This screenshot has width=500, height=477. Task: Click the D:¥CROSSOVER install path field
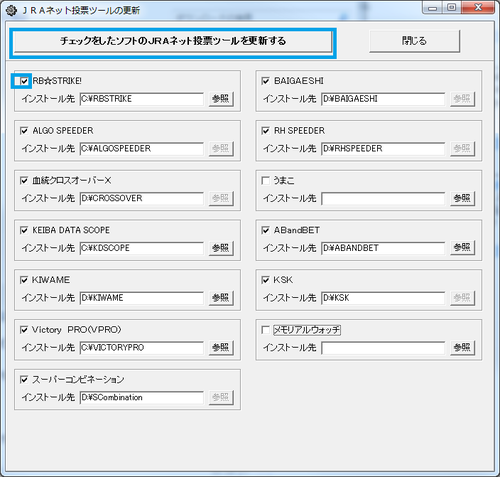[x=142, y=199]
